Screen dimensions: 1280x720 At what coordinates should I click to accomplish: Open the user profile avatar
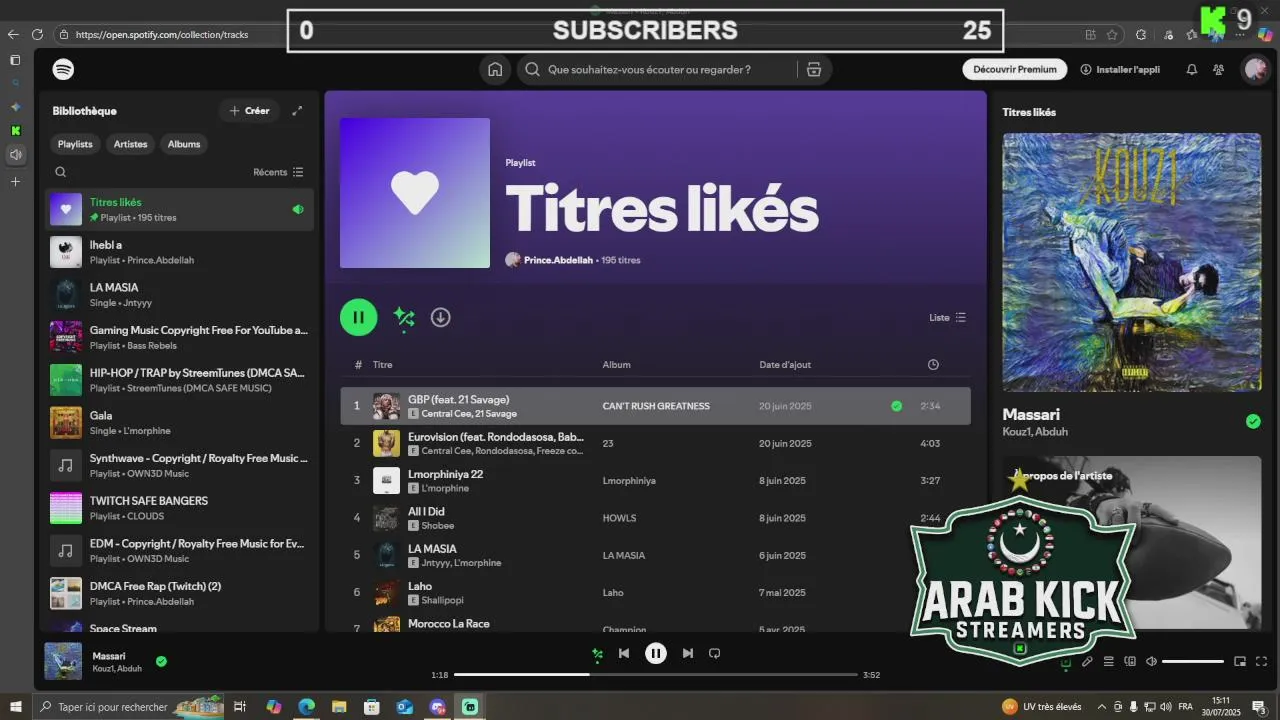pyautogui.click(x=1254, y=70)
